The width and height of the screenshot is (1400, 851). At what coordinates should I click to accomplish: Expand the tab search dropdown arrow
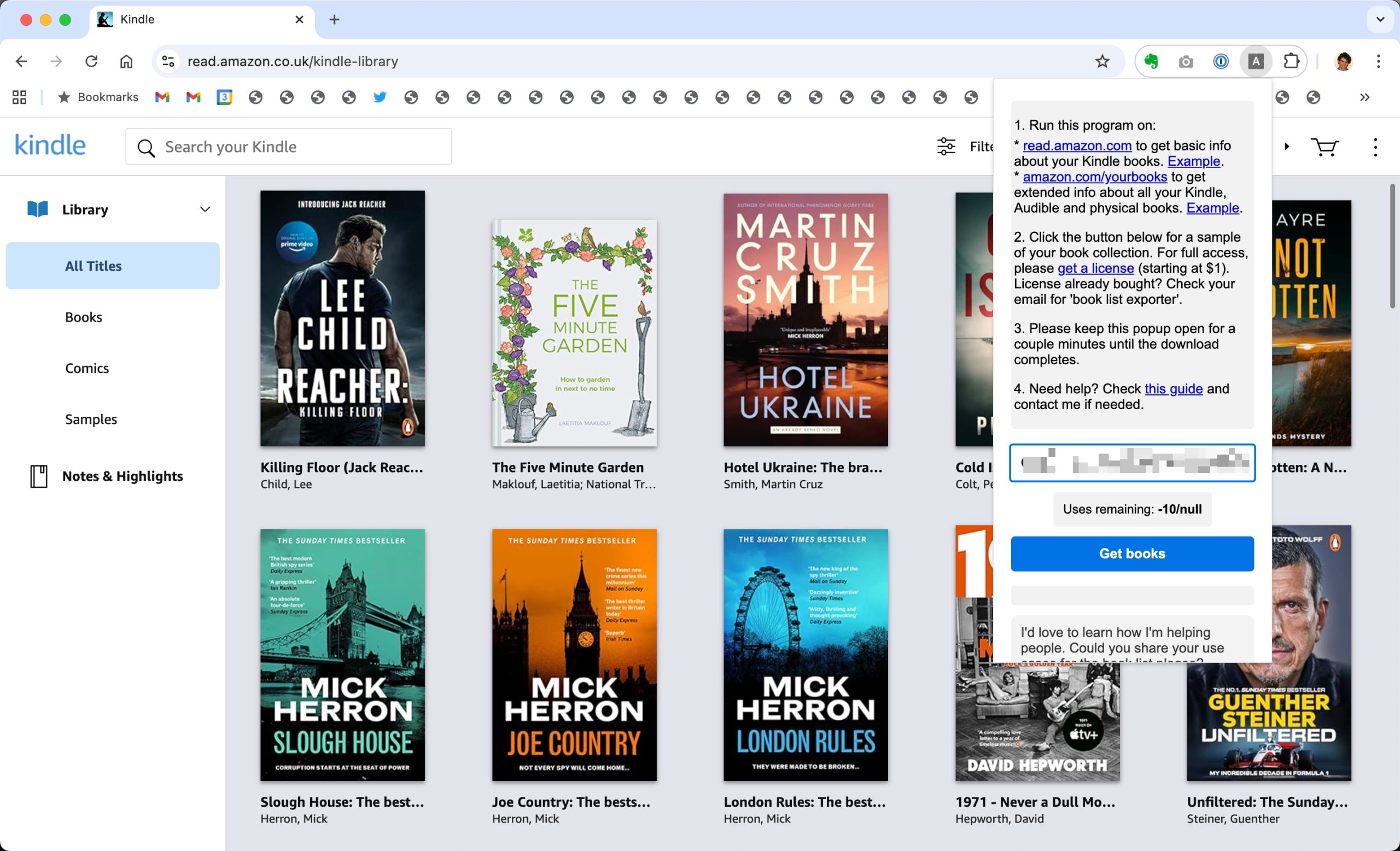(x=1380, y=19)
